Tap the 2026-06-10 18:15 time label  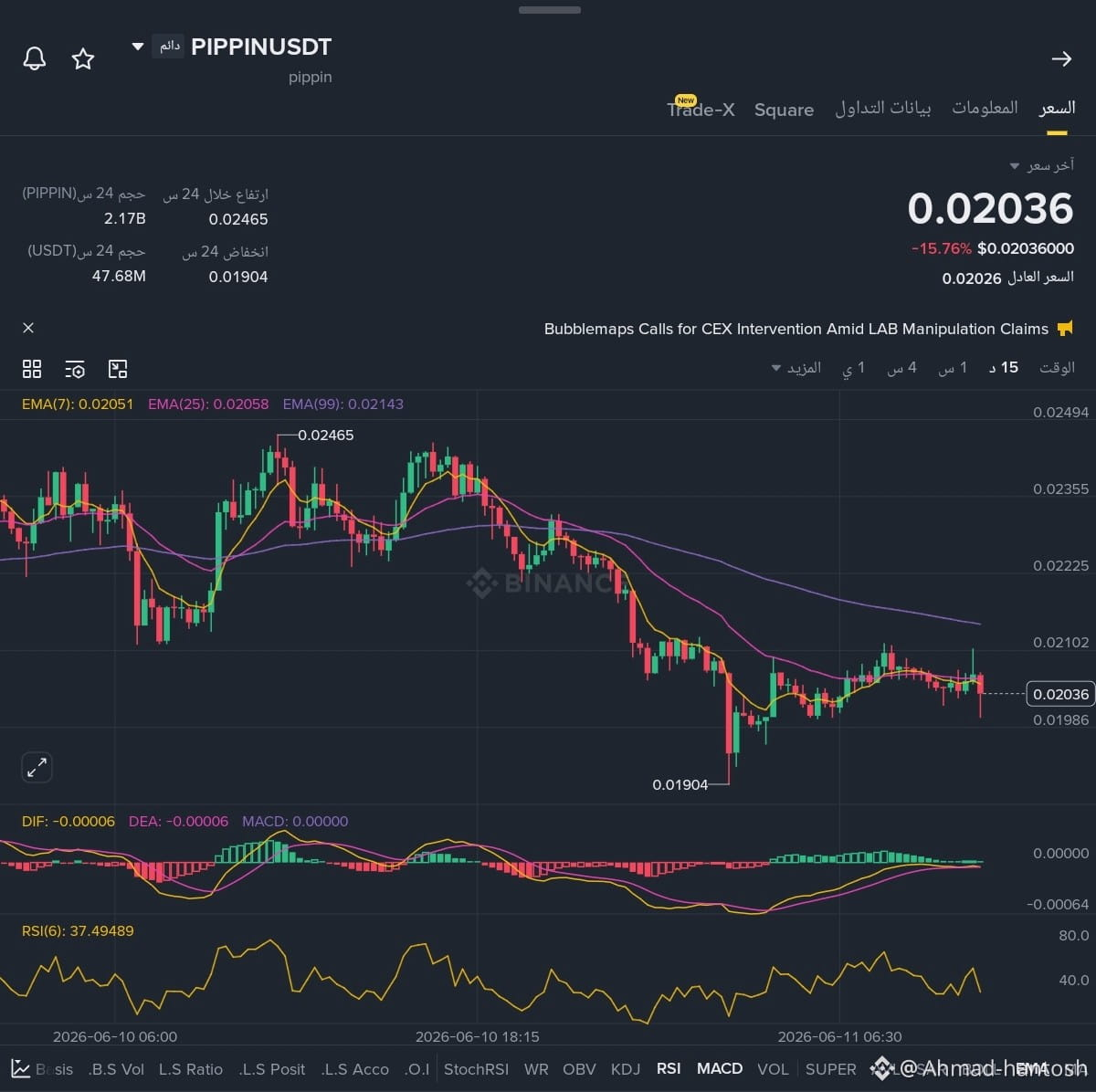(477, 1036)
